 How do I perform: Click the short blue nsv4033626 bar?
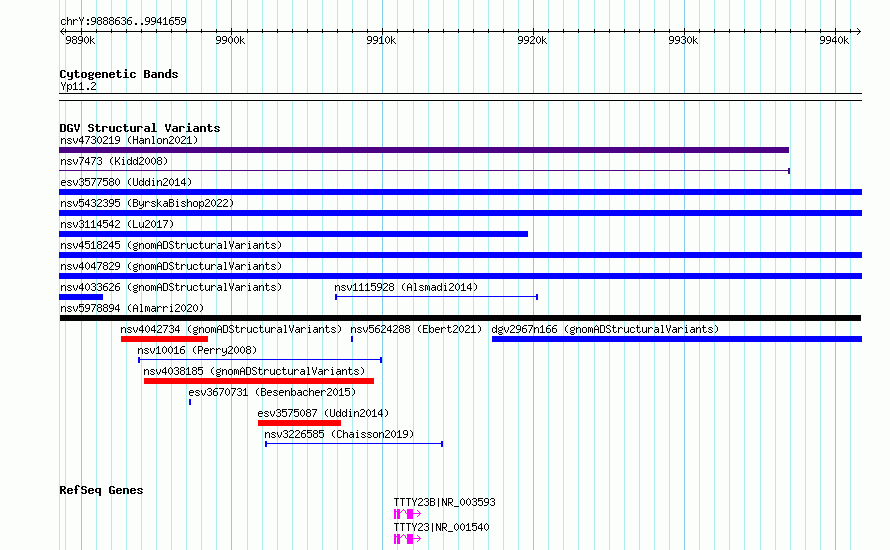coord(81,297)
